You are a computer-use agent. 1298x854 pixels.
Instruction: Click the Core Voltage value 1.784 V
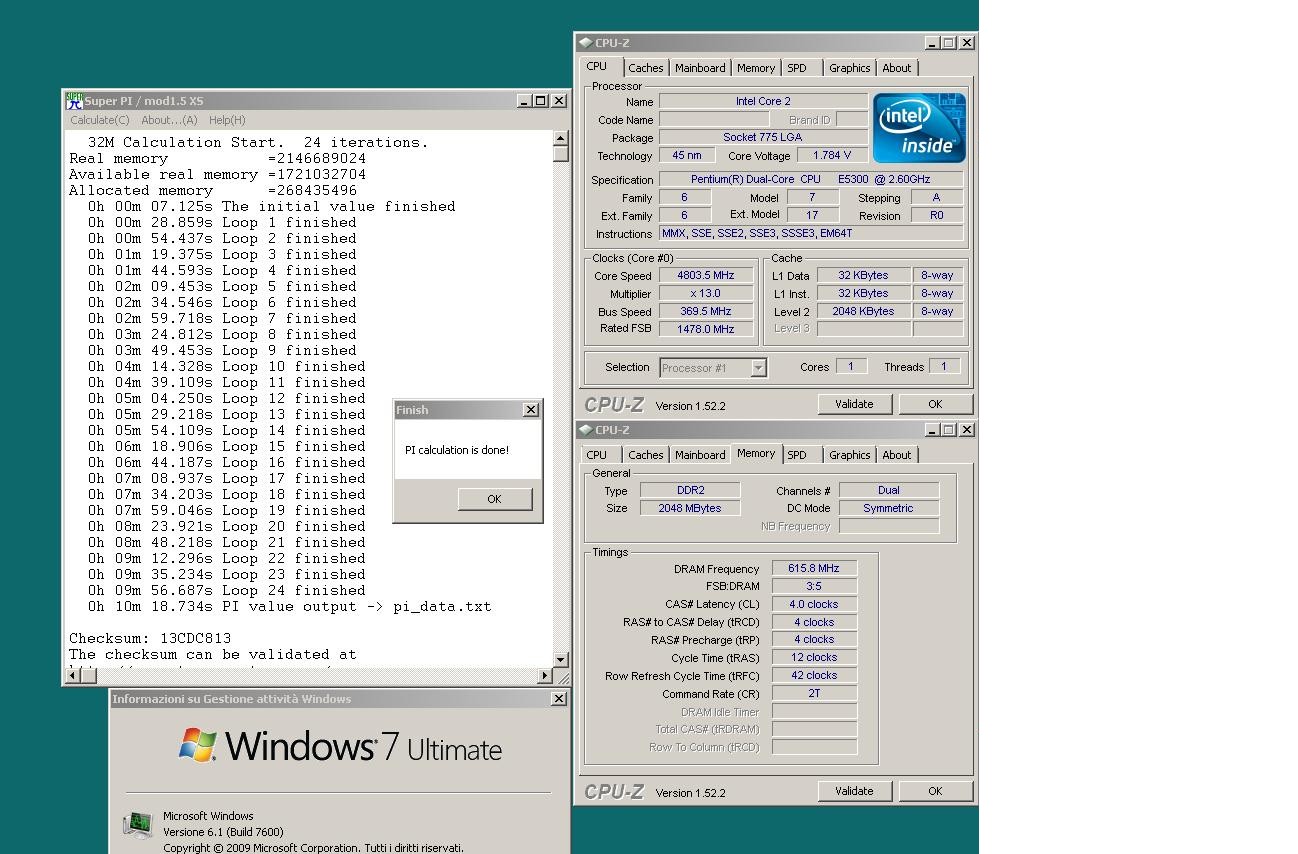pyautogui.click(x=832, y=156)
